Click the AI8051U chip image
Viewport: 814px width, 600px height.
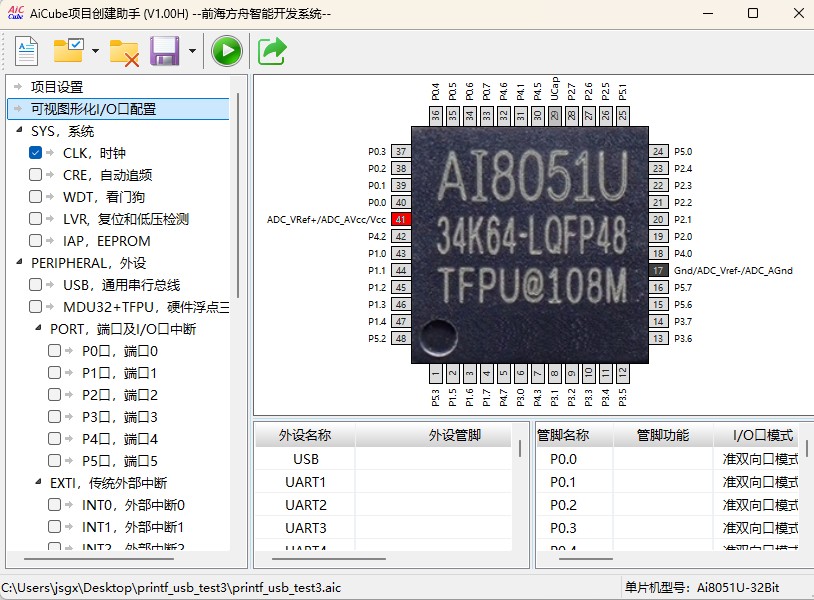(x=530, y=244)
